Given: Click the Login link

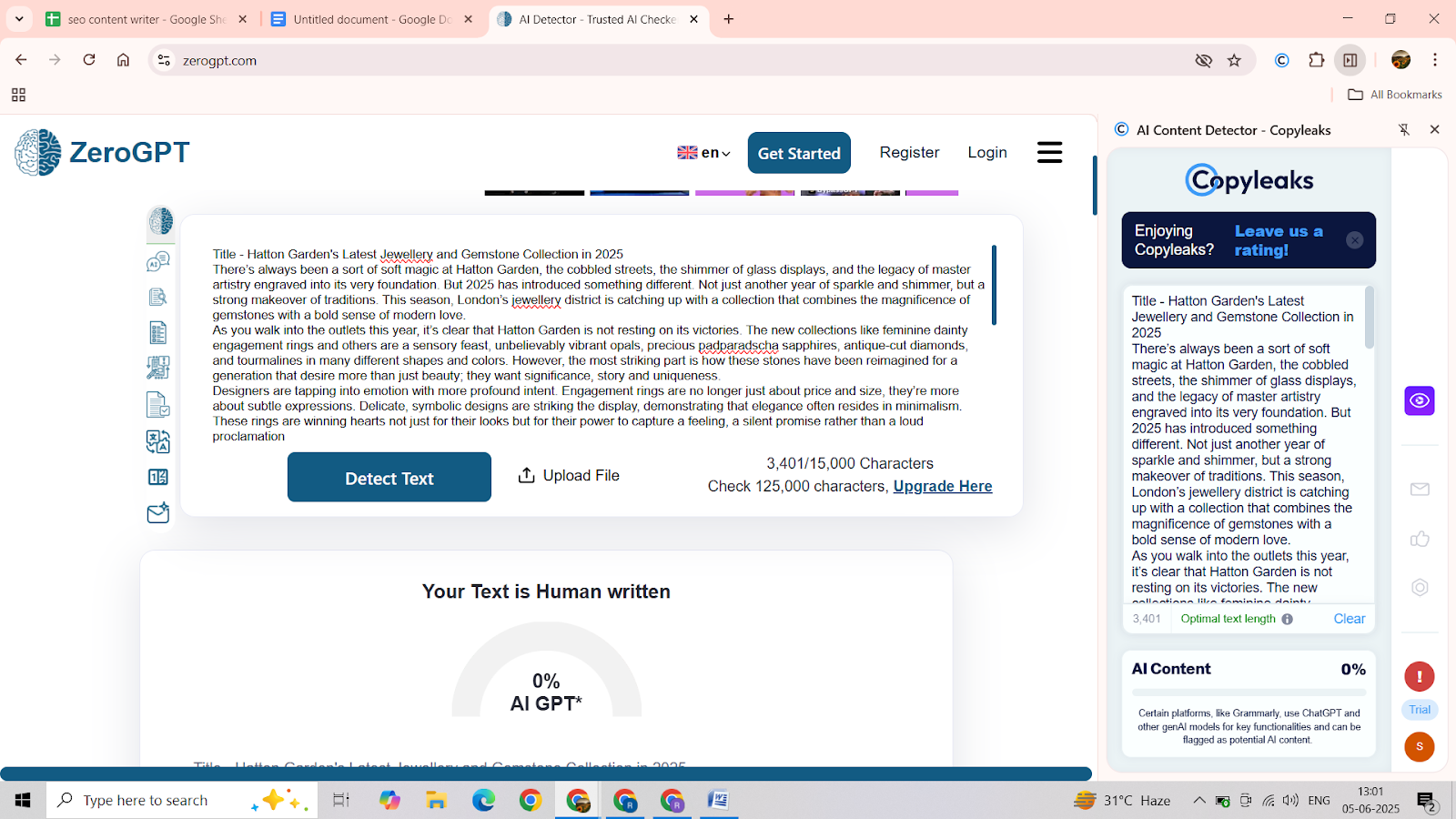Looking at the screenshot, I should point(987,153).
